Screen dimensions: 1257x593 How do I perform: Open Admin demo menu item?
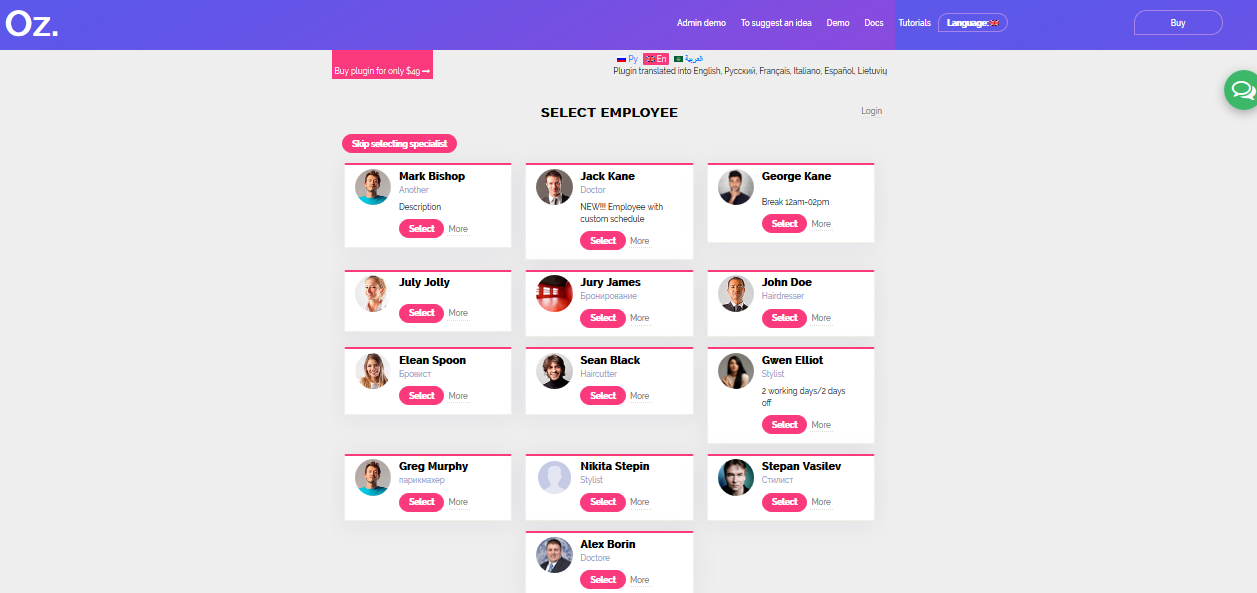tap(701, 23)
